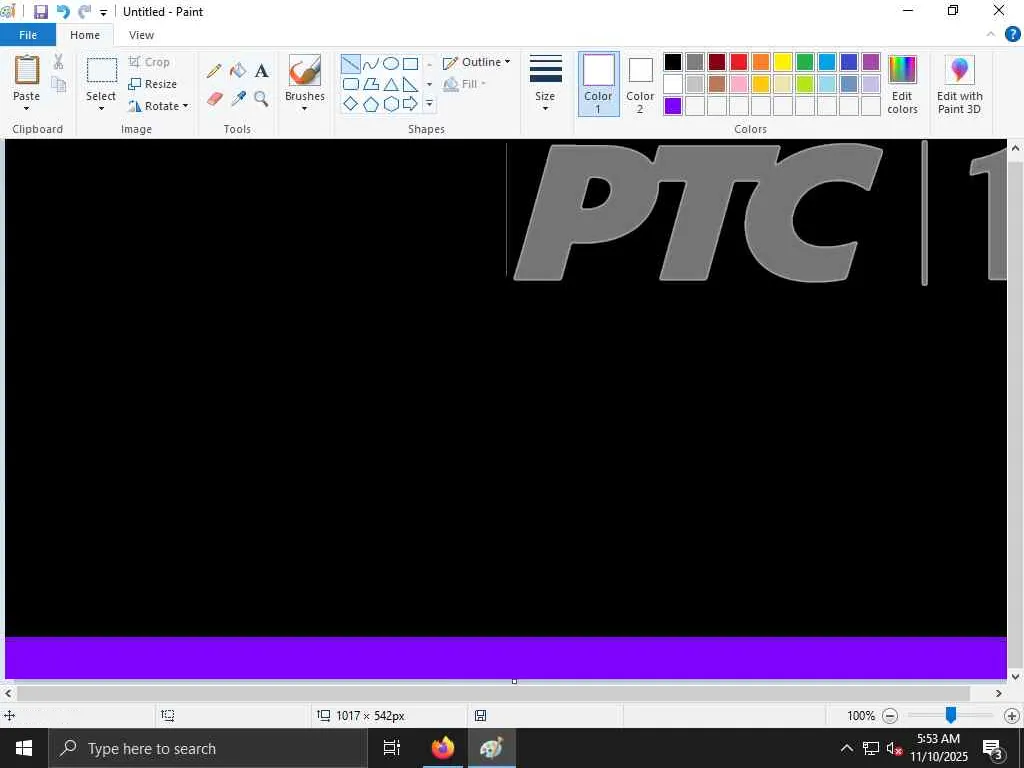Zoom in with the plus button
Image resolution: width=1024 pixels, height=768 pixels.
[1012, 716]
